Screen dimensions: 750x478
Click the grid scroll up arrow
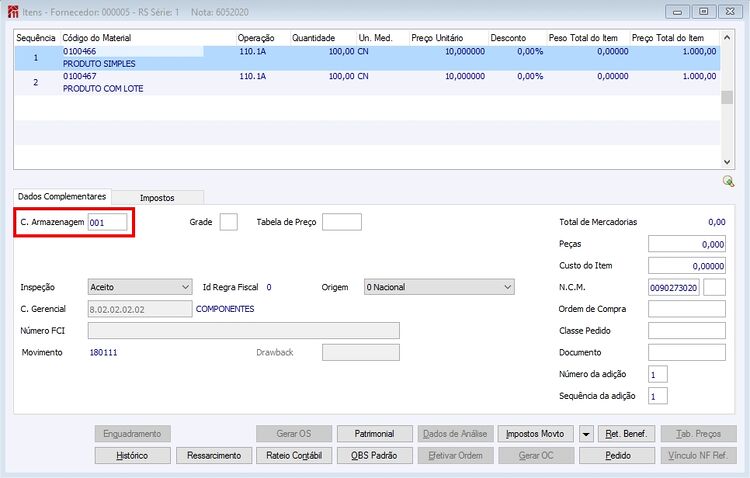(727, 37)
